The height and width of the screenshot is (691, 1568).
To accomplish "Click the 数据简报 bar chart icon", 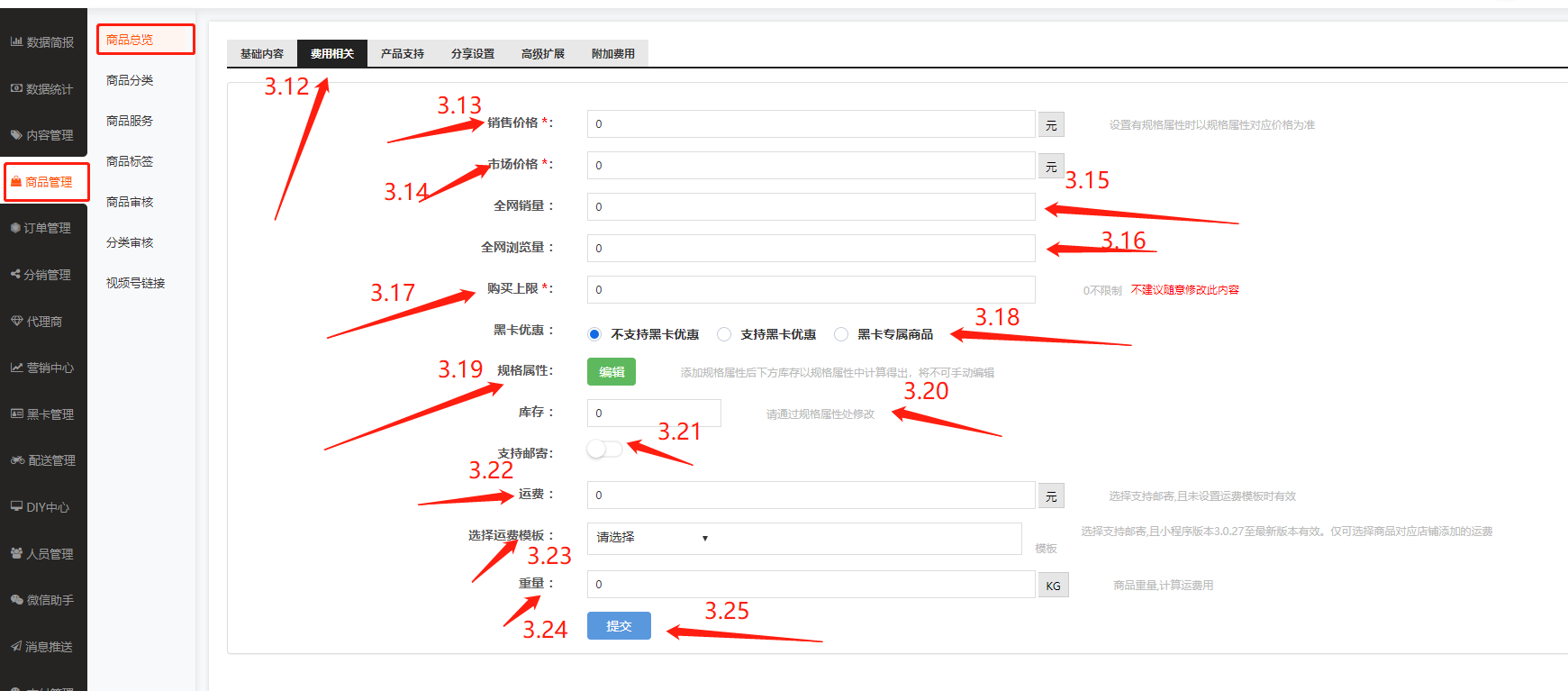I will click(16, 42).
